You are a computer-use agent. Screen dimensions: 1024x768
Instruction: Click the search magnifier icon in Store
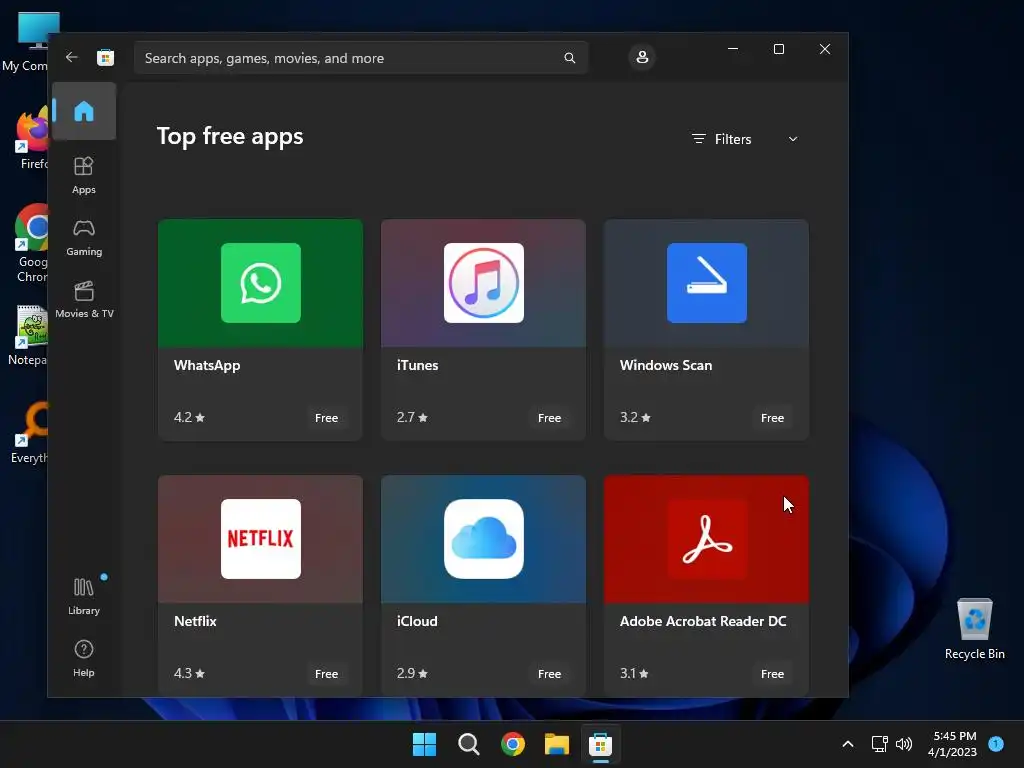coord(569,58)
